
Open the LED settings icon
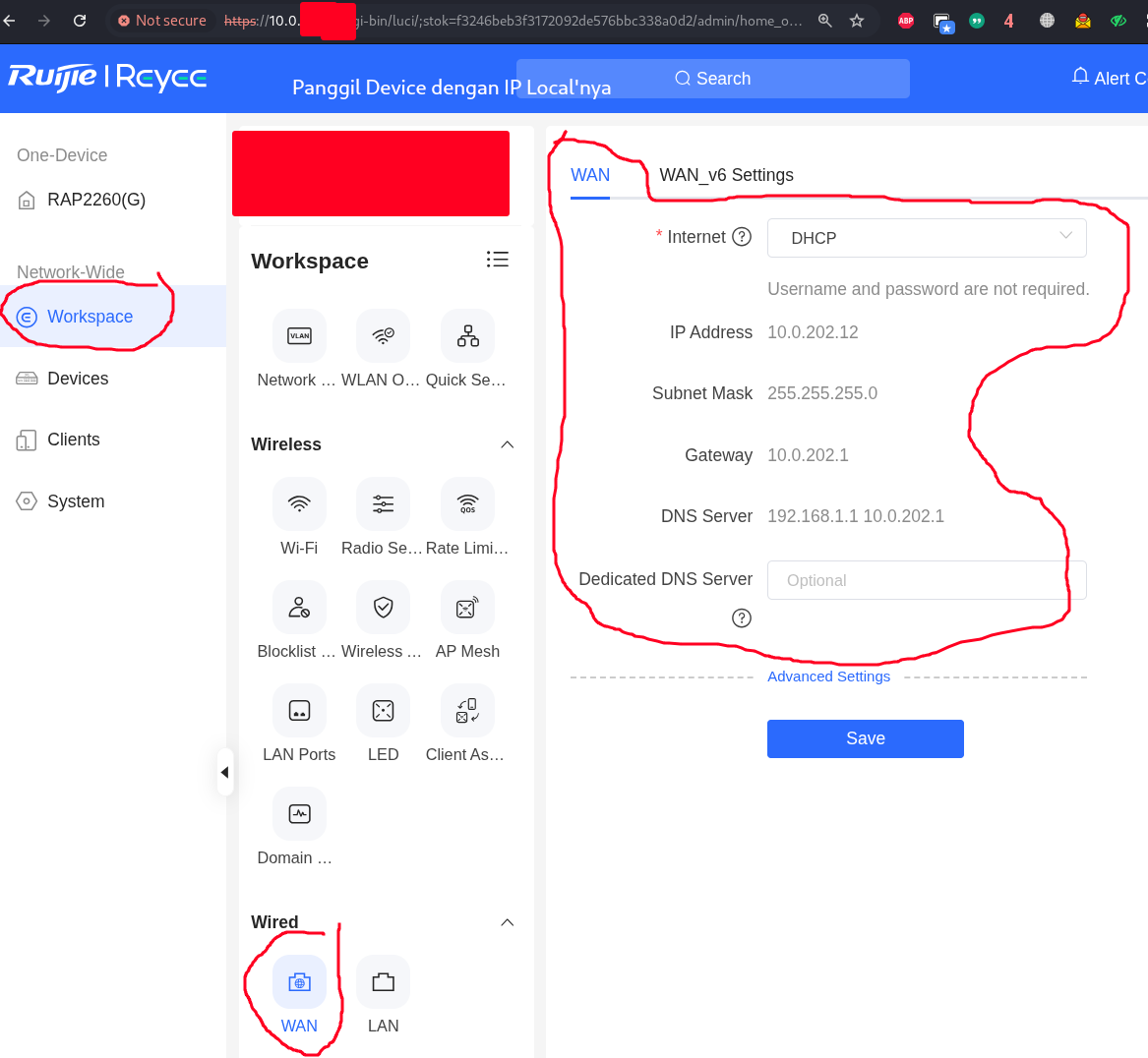click(x=383, y=711)
